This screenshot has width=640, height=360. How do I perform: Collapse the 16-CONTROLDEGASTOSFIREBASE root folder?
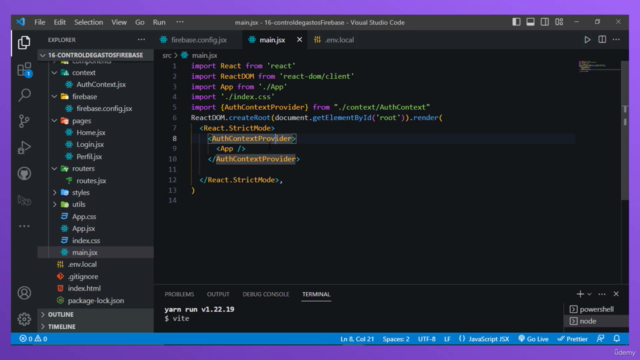[96, 55]
